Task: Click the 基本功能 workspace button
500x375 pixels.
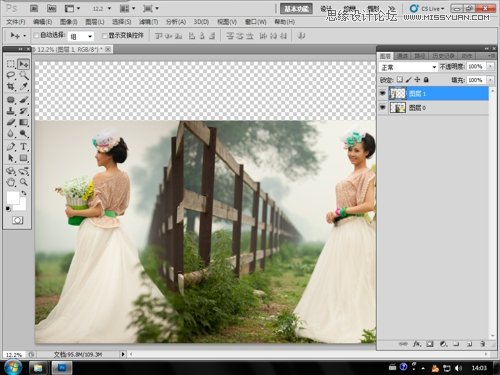Action: point(296,9)
